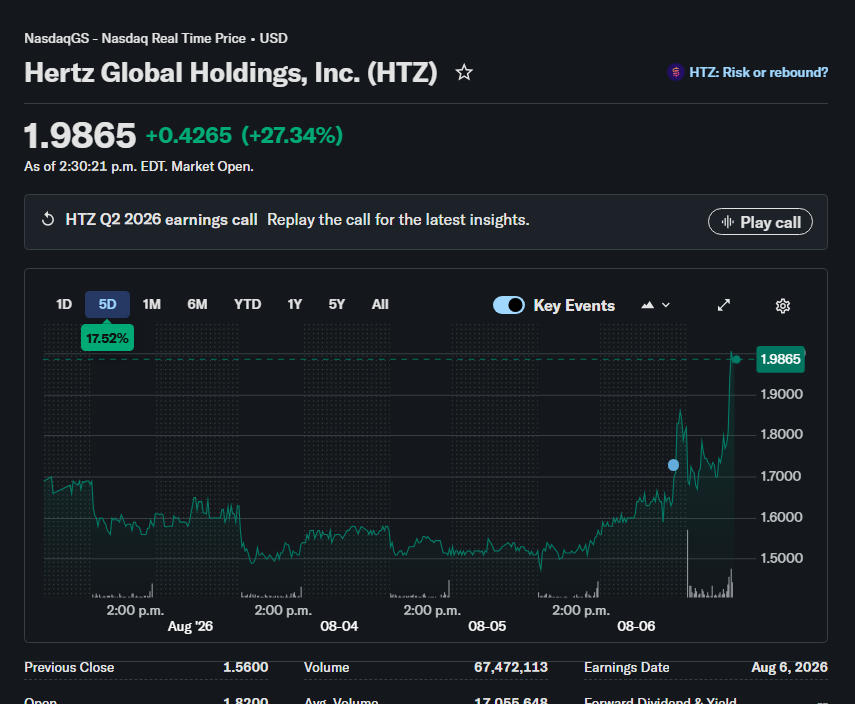Viewport: 855px width, 704px height.
Task: Click the 08-05 date label on chart axis
Action: 487,626
